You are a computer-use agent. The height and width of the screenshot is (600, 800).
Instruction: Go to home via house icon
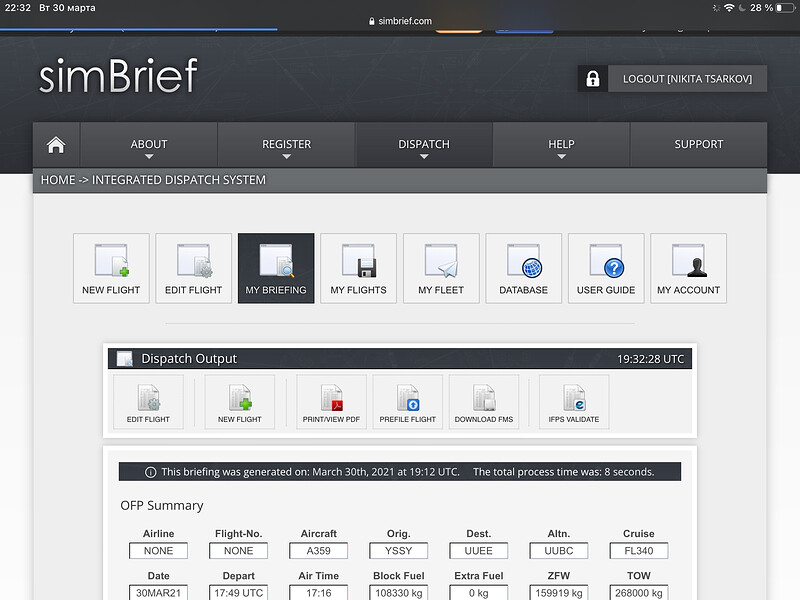[x=56, y=145]
